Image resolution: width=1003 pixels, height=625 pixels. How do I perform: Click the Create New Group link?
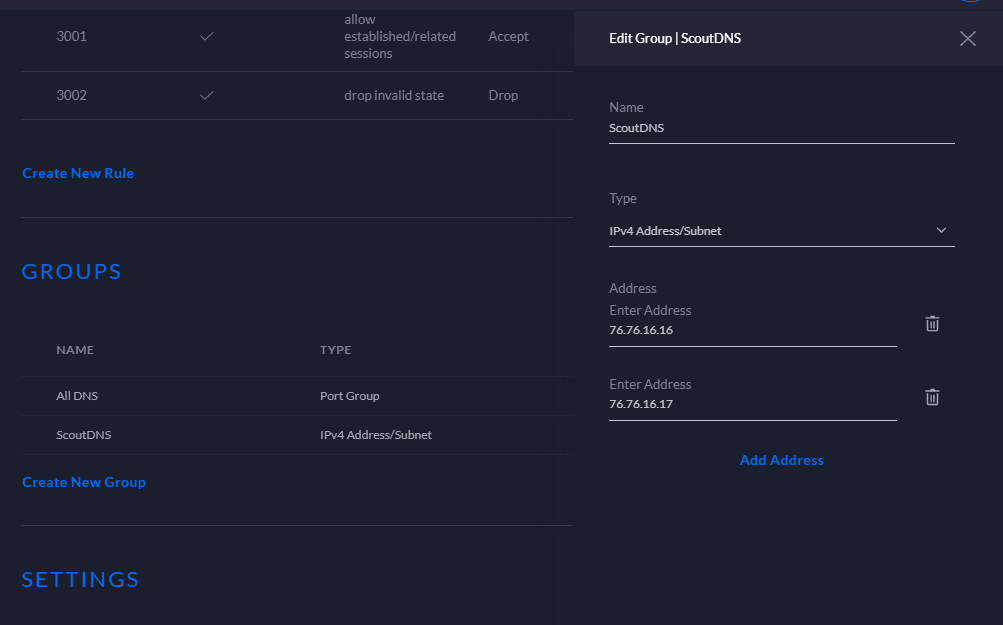point(84,482)
